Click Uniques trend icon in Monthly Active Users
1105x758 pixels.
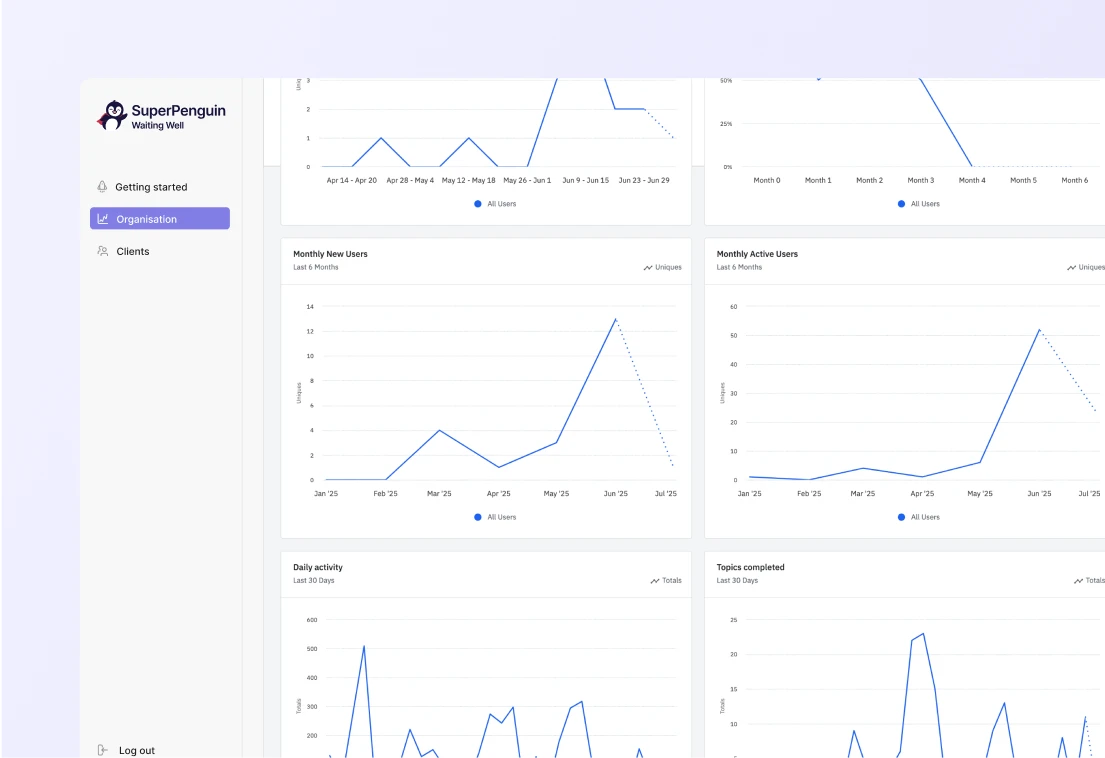(1071, 268)
